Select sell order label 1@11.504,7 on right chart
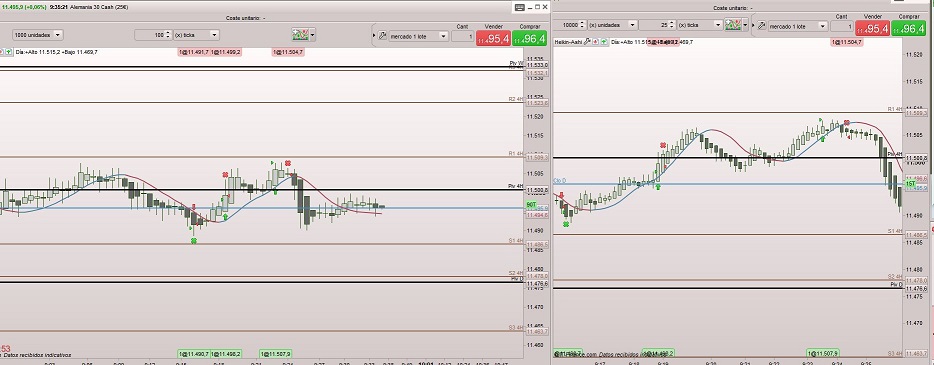 pyautogui.click(x=846, y=42)
